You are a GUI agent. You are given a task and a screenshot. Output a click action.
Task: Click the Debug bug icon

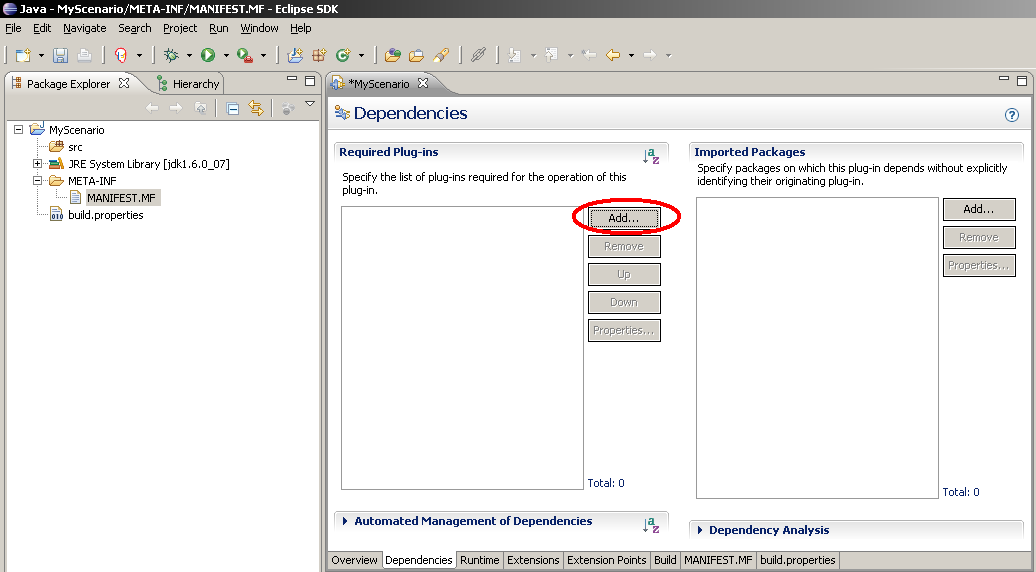171,55
